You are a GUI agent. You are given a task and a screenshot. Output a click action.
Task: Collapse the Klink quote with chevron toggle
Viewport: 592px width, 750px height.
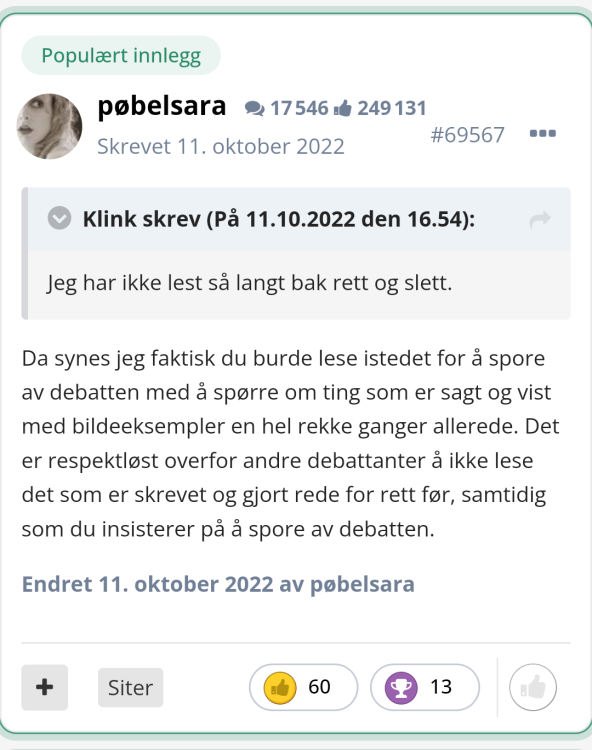click(x=59, y=218)
